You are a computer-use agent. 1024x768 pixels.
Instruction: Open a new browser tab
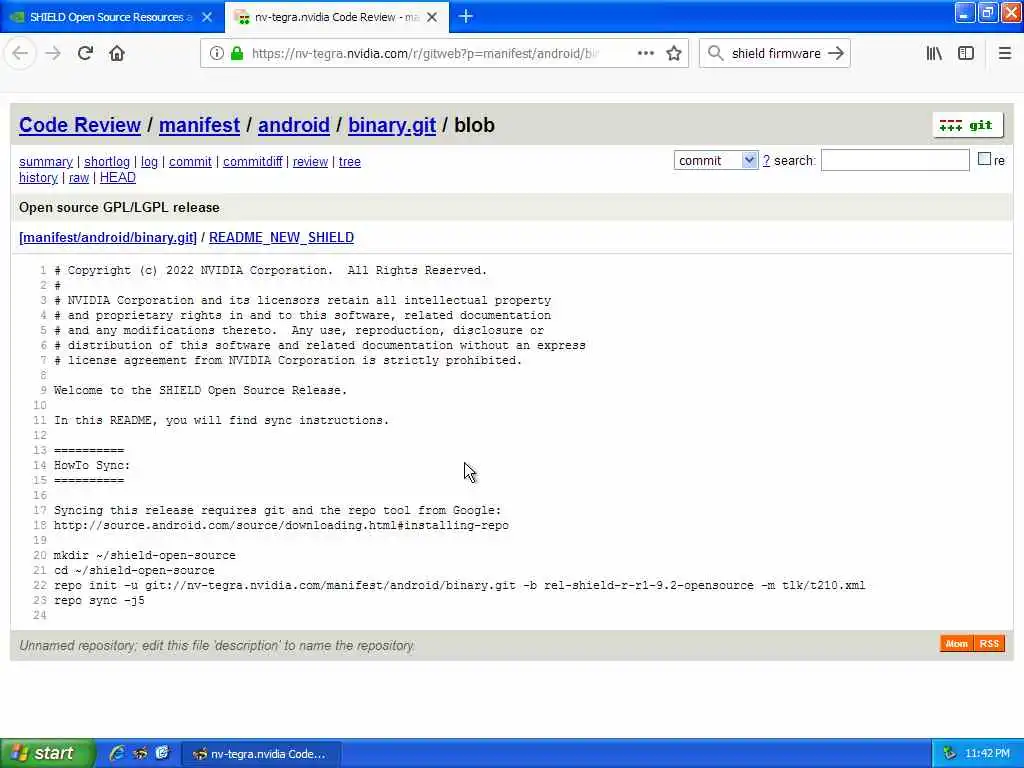[466, 16]
